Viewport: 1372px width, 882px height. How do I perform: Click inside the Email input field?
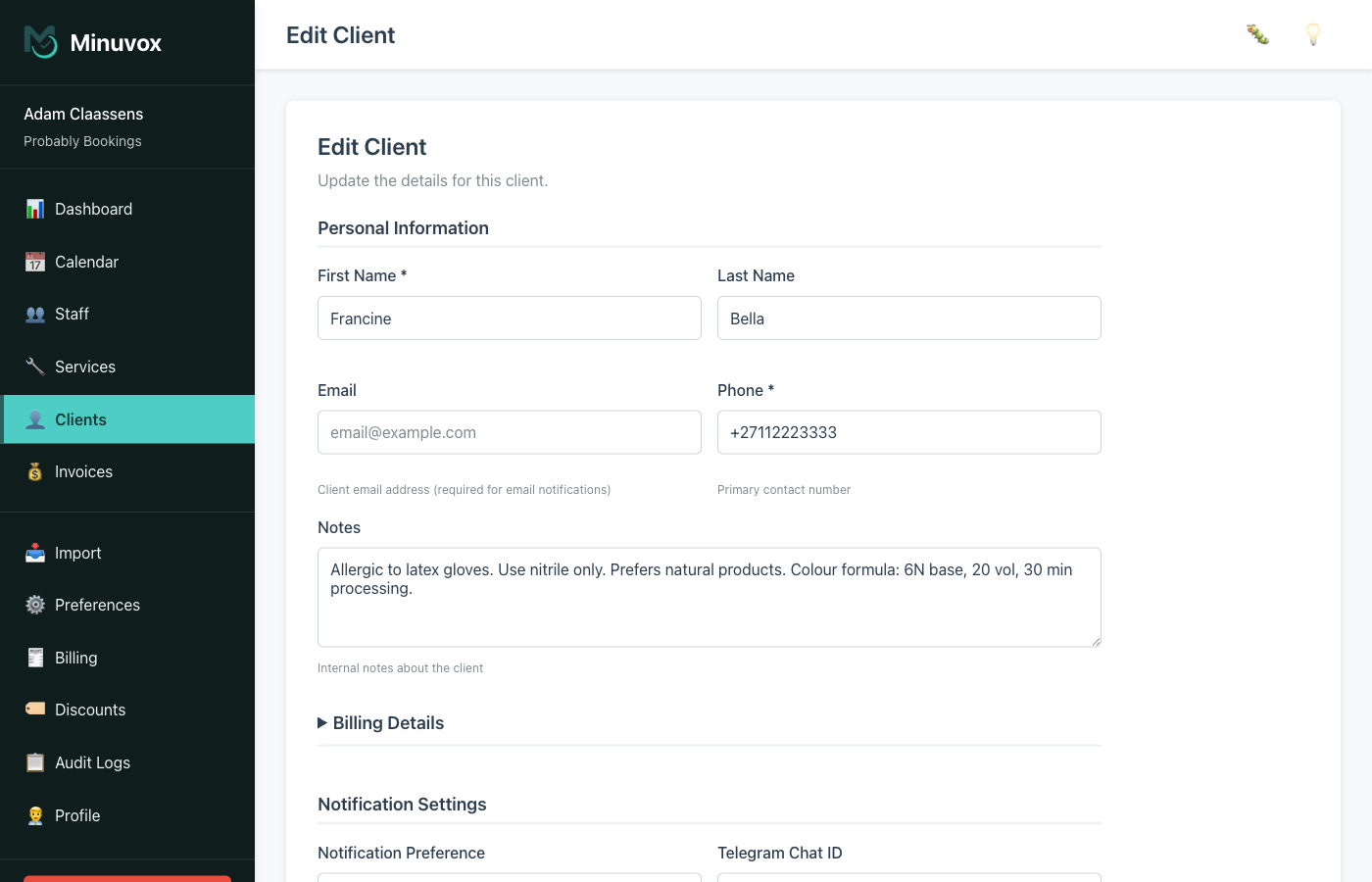[x=509, y=432]
